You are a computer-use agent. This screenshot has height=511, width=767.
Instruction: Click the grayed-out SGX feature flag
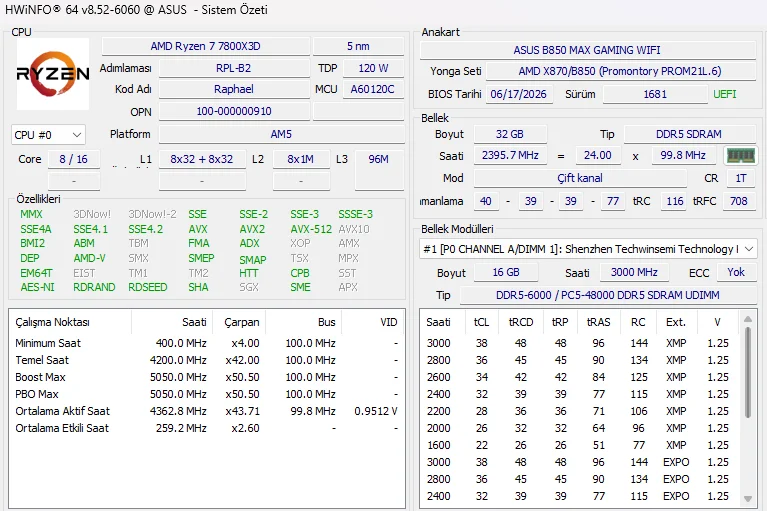point(248,288)
